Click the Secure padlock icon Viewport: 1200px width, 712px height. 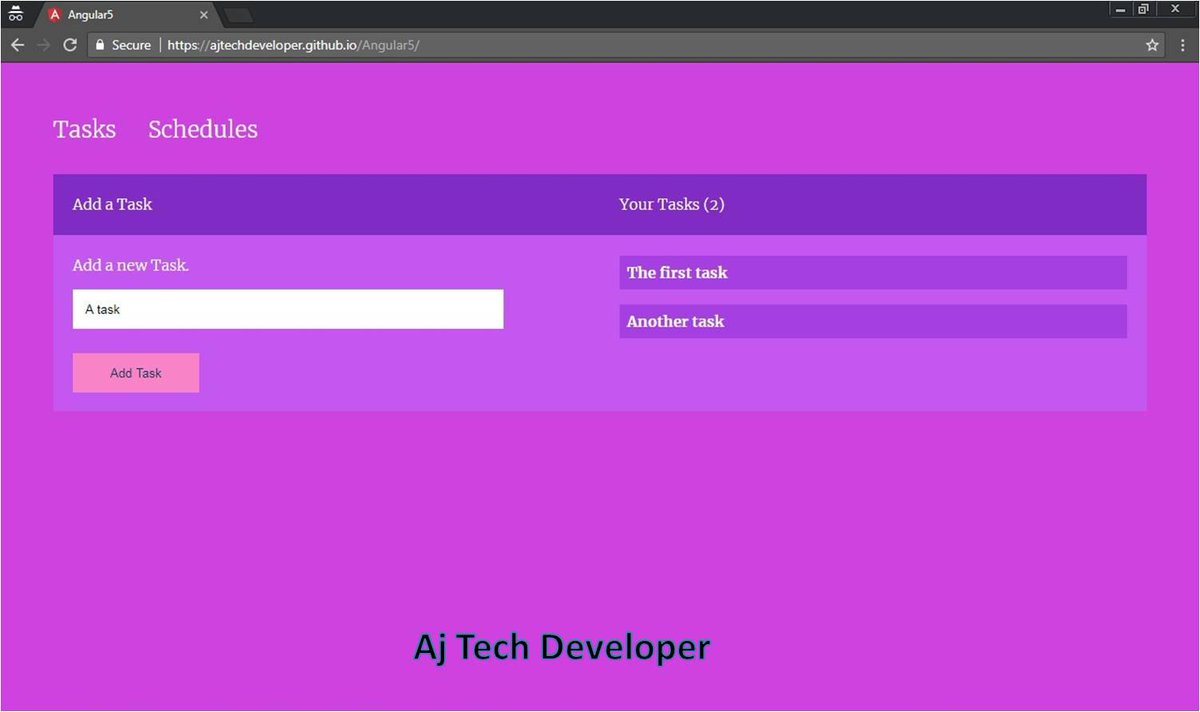99,45
